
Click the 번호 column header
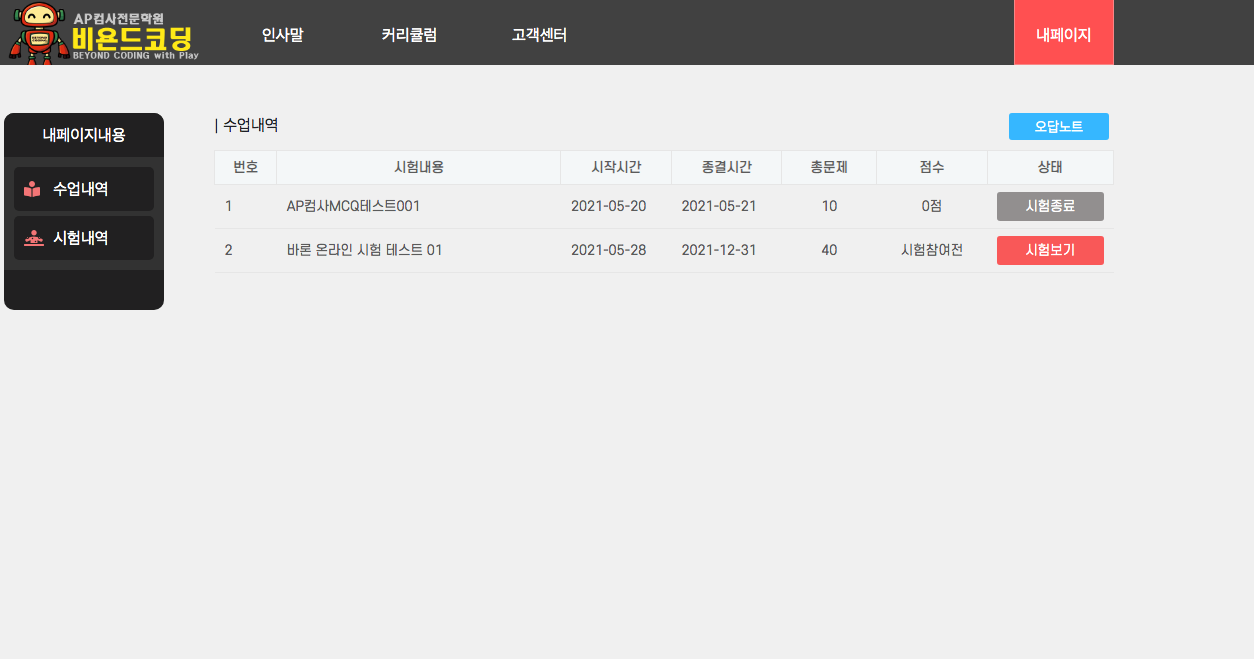pos(245,167)
